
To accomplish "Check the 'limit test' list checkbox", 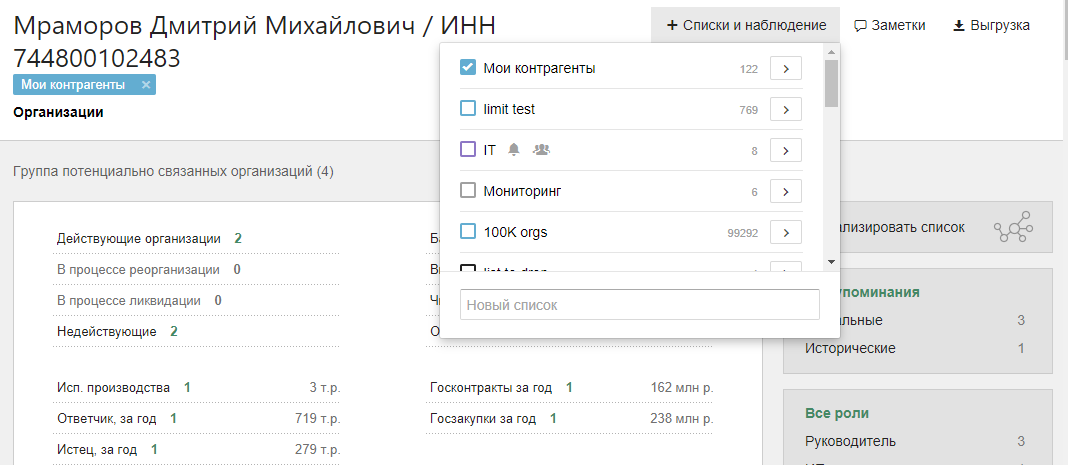I will pos(468,109).
